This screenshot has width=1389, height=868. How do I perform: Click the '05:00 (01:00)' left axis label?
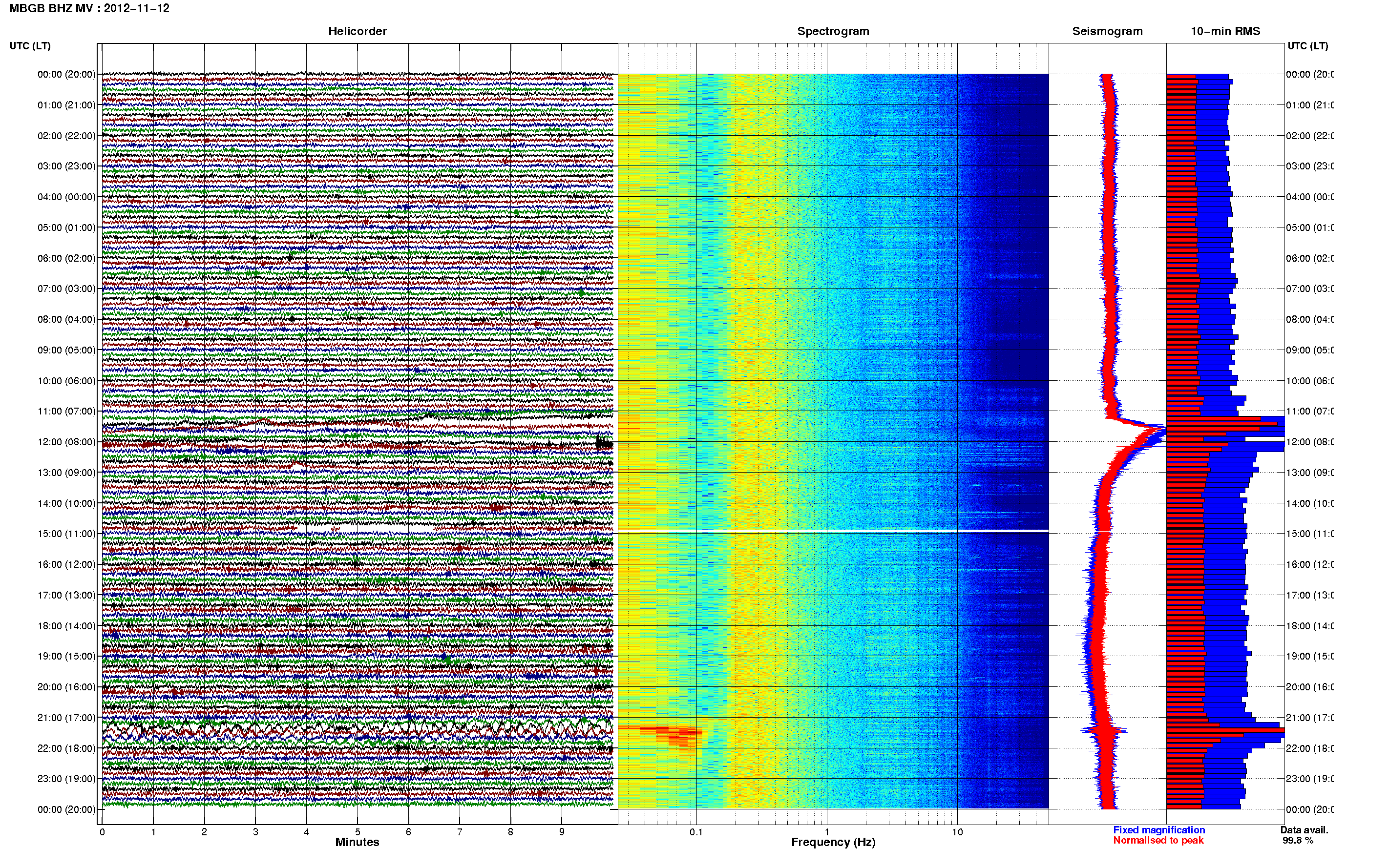pos(66,227)
